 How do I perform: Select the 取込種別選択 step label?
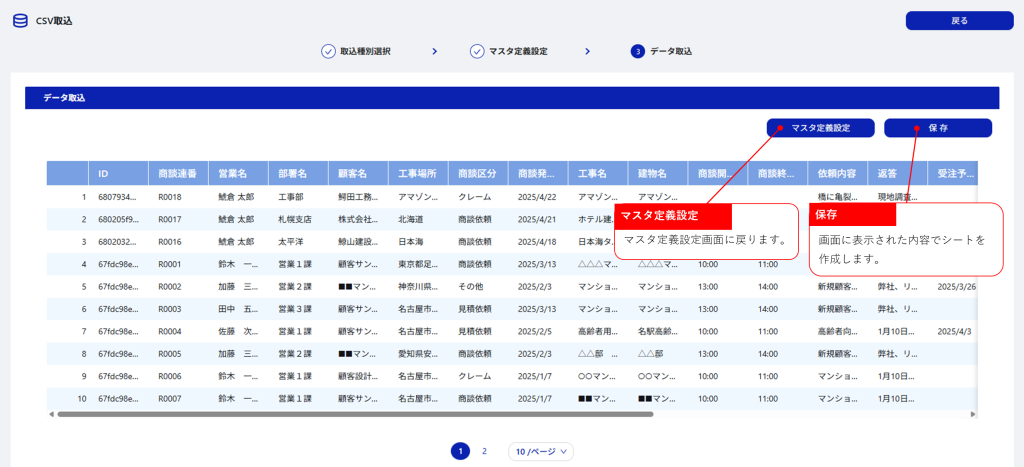click(365, 52)
